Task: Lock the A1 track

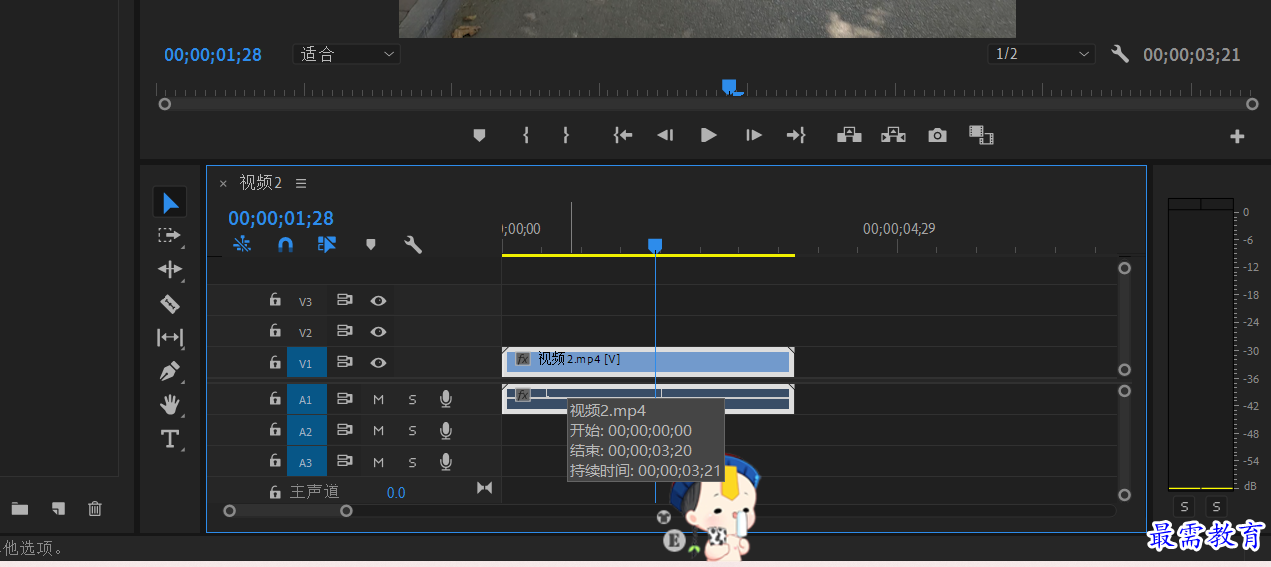Action: pos(275,399)
